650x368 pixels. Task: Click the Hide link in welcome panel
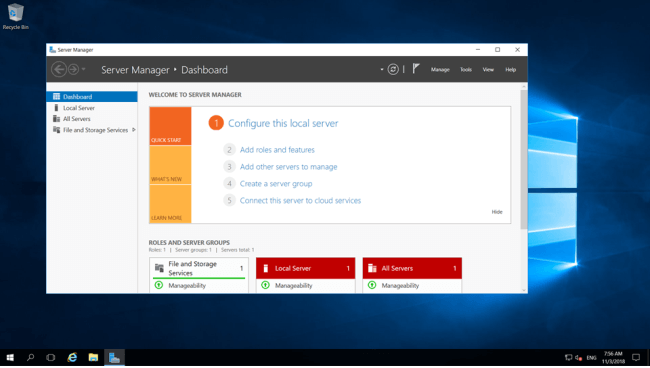(x=497, y=212)
